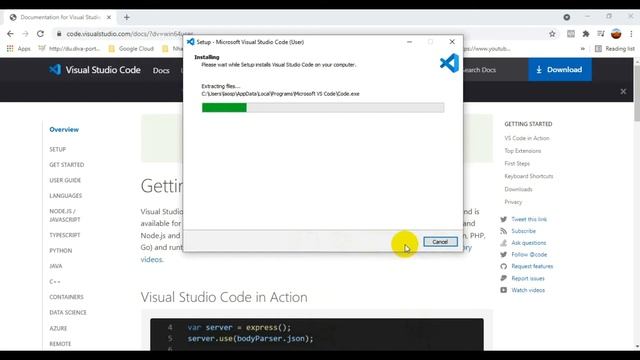The width and height of the screenshot is (640, 360).
Task: Expand the C++ sidebar section
Action: click(x=55, y=282)
